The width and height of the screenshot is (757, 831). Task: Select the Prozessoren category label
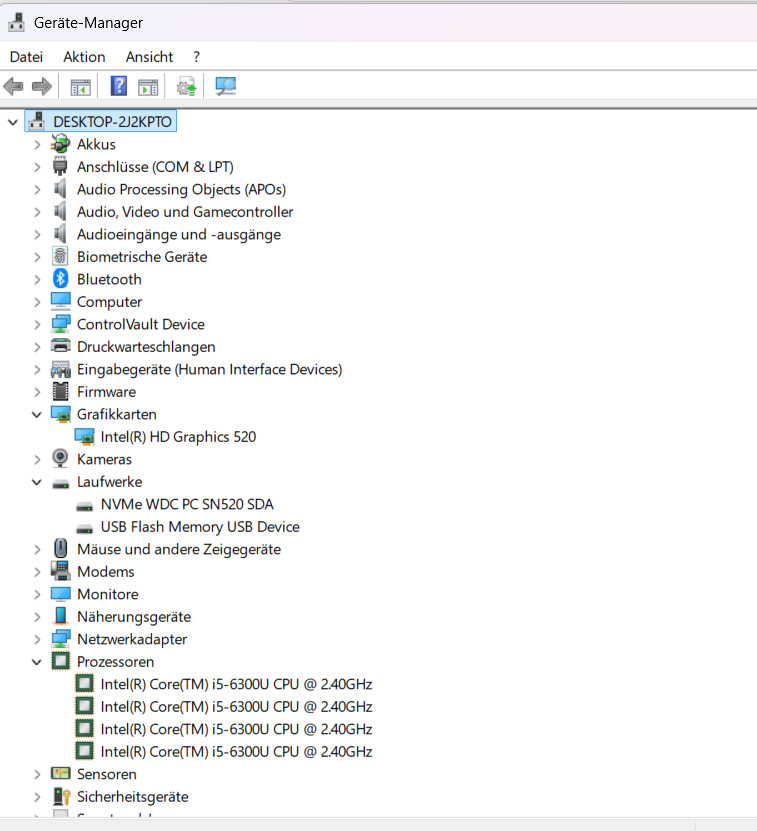[115, 661]
